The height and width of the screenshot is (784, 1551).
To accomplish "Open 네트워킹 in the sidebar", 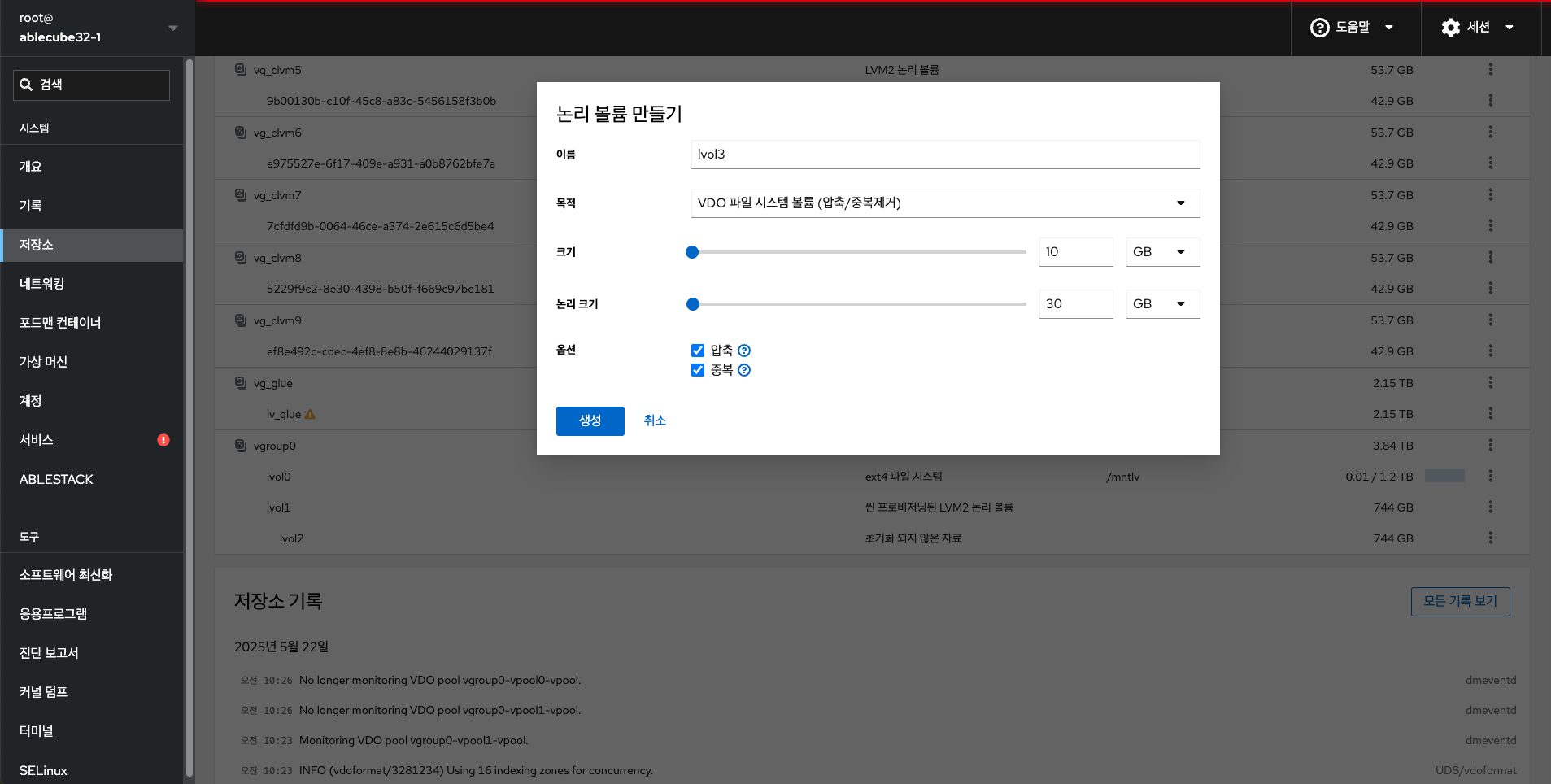I will click(x=42, y=284).
